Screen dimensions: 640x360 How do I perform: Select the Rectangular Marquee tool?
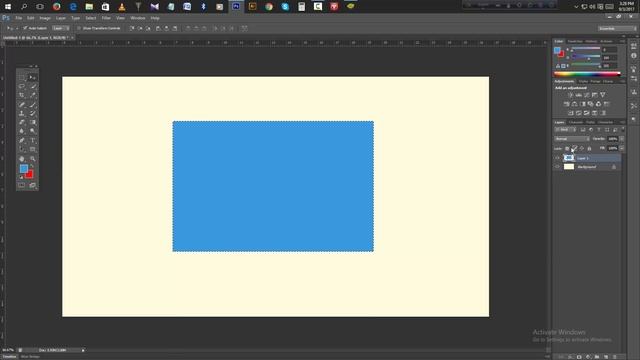click(x=22, y=77)
